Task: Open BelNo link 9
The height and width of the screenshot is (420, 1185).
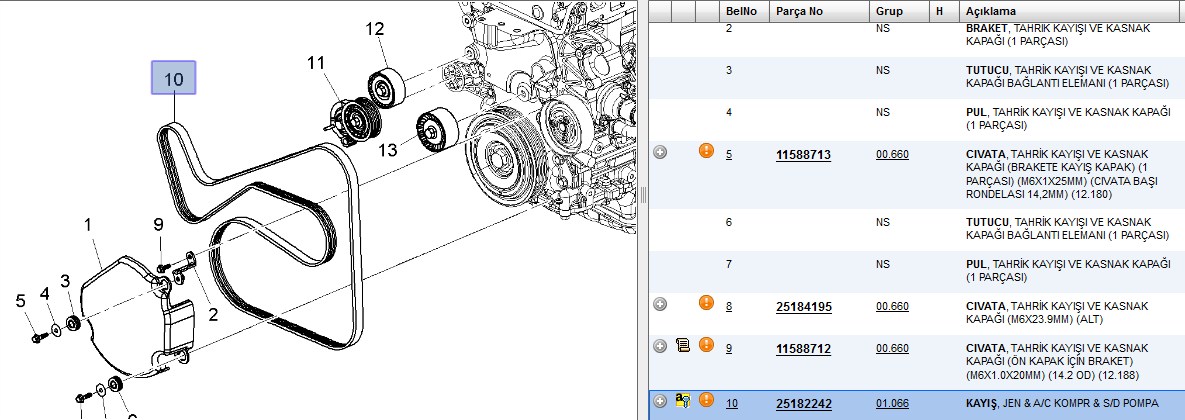Action: pyautogui.click(x=729, y=348)
